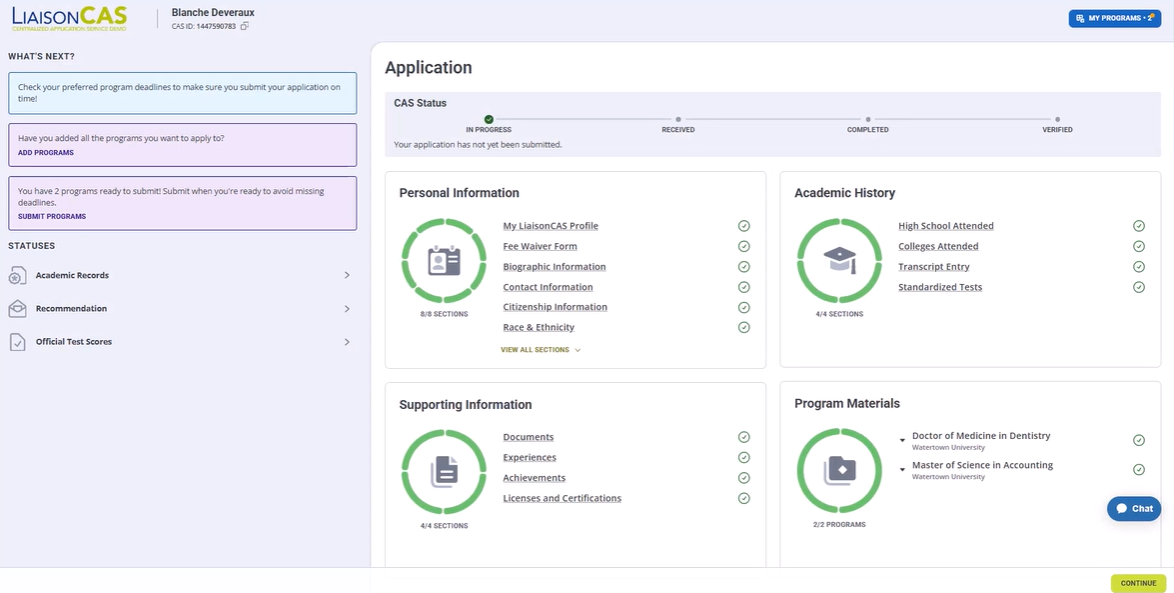Screen dimensions: 1174x593
Task: Click the Academic Records status icon
Action: [x=17, y=276]
